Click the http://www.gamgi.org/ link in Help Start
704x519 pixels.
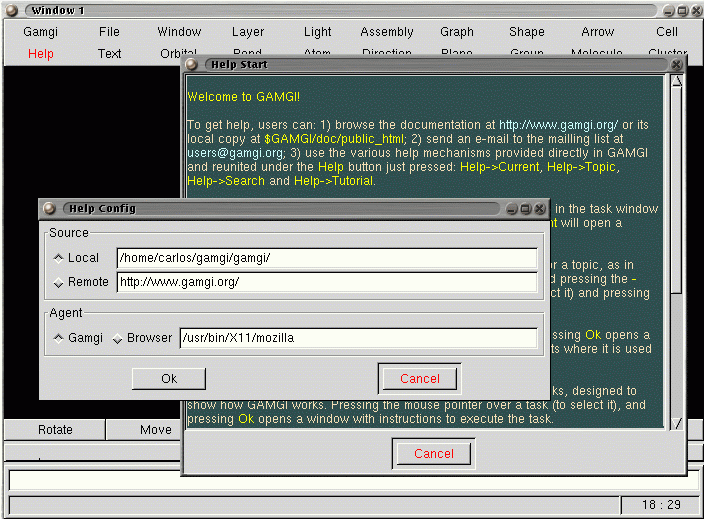558,125
